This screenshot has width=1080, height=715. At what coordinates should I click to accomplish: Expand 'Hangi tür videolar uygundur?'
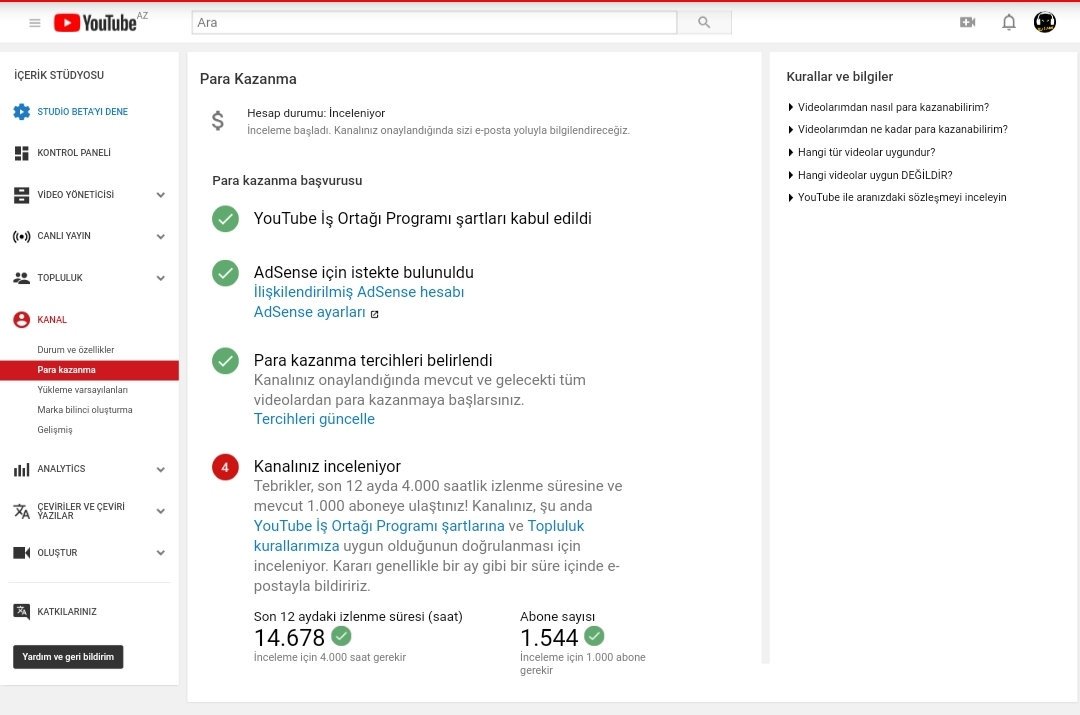[x=862, y=152]
